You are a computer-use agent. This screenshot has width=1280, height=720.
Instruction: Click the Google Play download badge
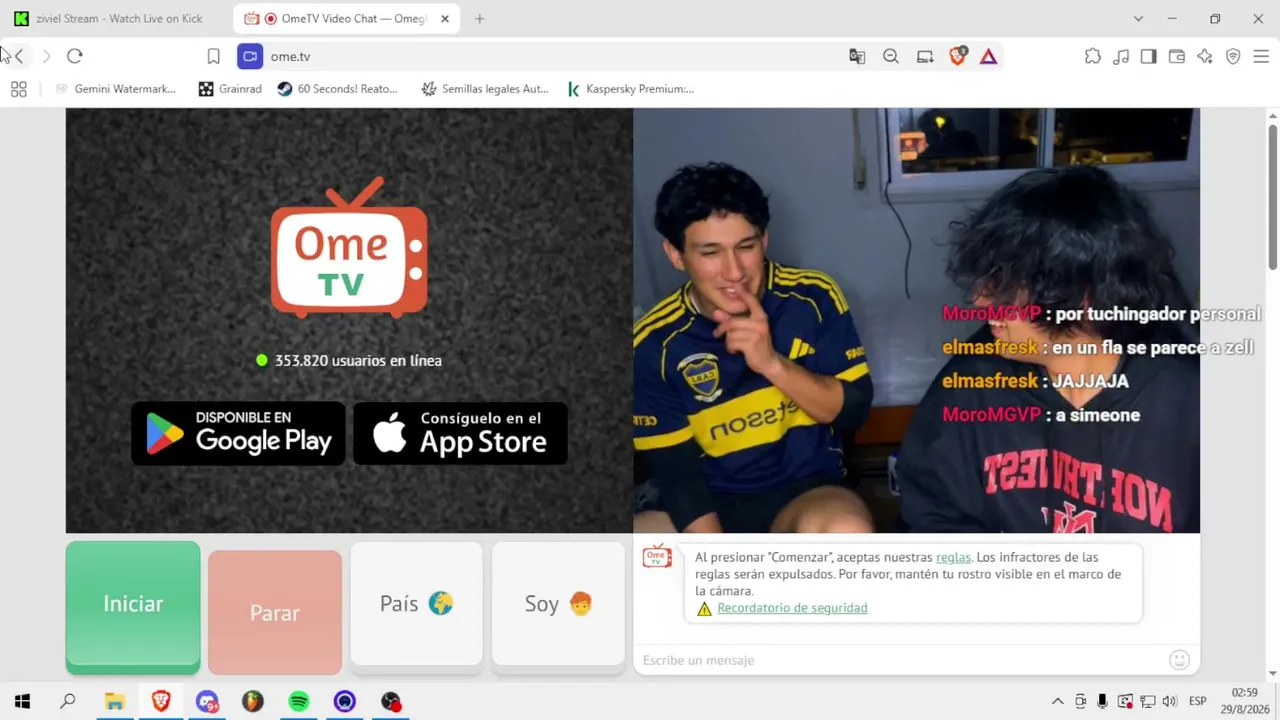(x=238, y=433)
